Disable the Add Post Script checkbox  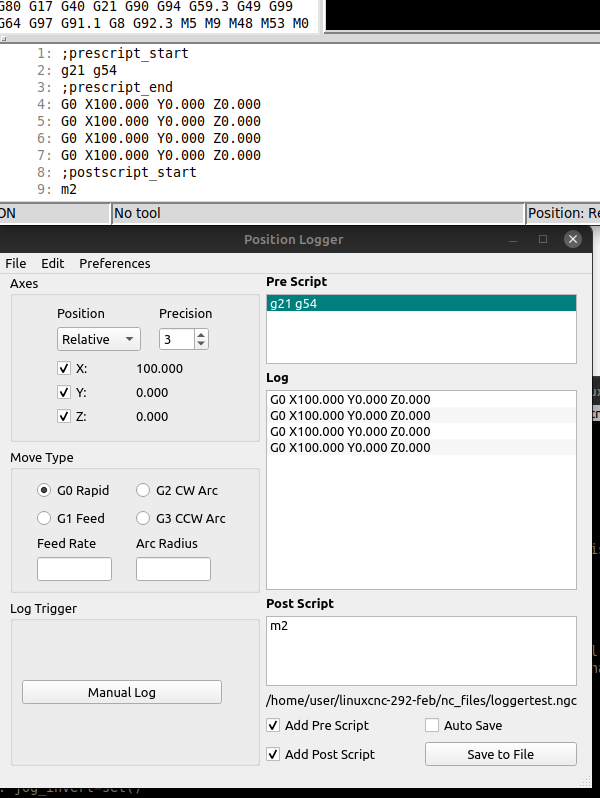273,754
